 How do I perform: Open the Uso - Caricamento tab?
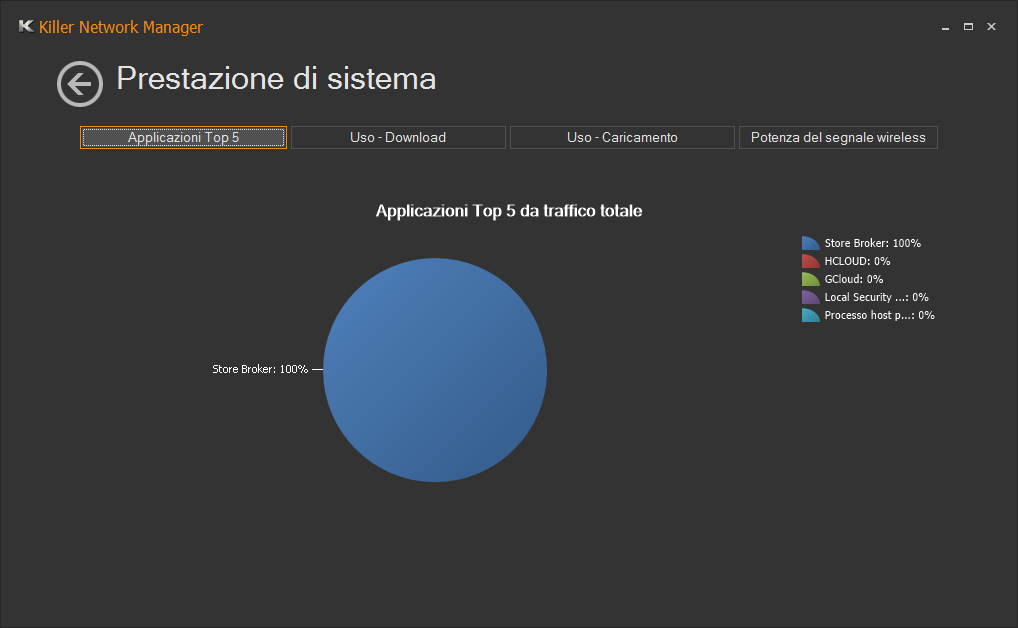coord(622,138)
